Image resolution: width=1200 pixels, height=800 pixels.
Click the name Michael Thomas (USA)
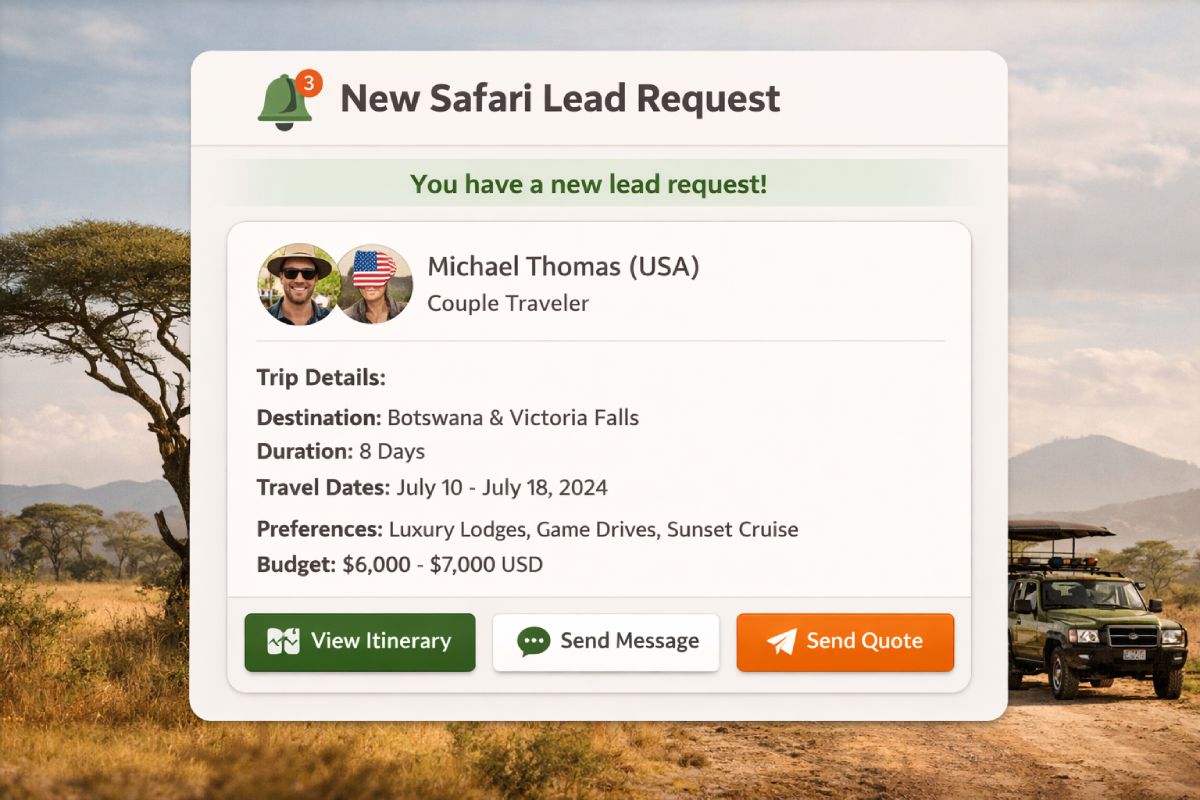pyautogui.click(x=564, y=266)
